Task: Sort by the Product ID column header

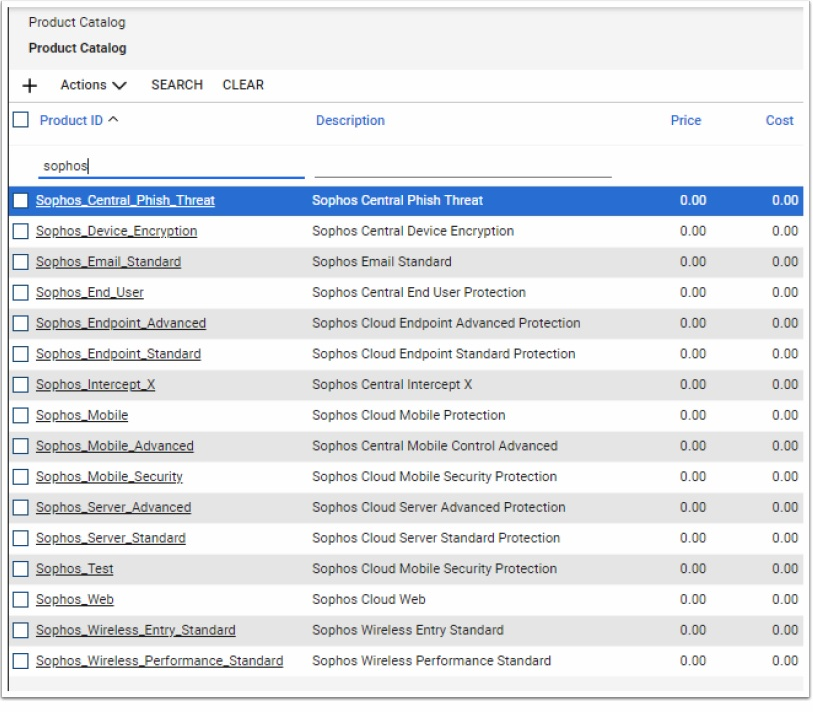Action: coord(71,120)
